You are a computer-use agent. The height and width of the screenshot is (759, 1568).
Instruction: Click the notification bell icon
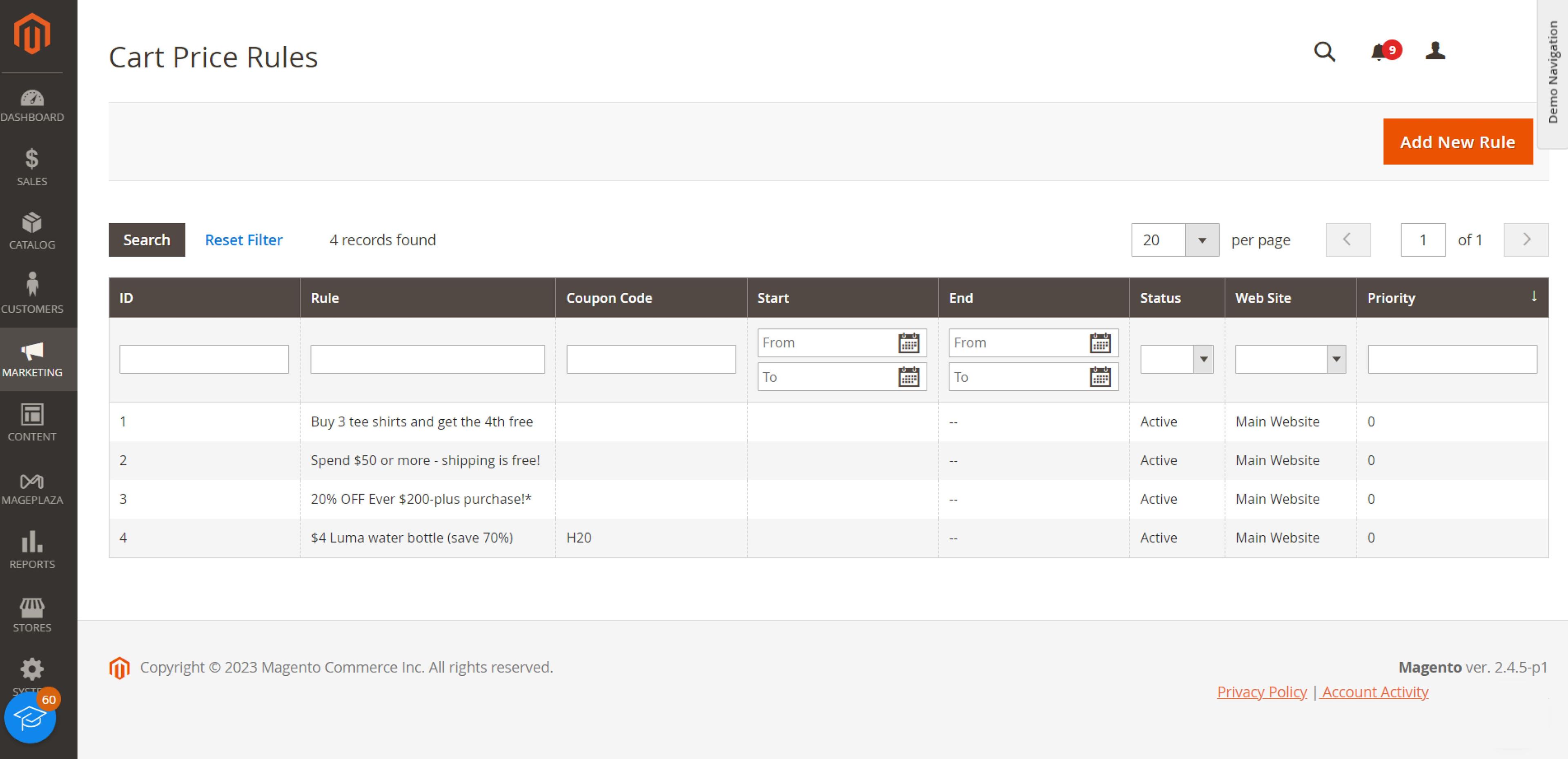[x=1381, y=52]
